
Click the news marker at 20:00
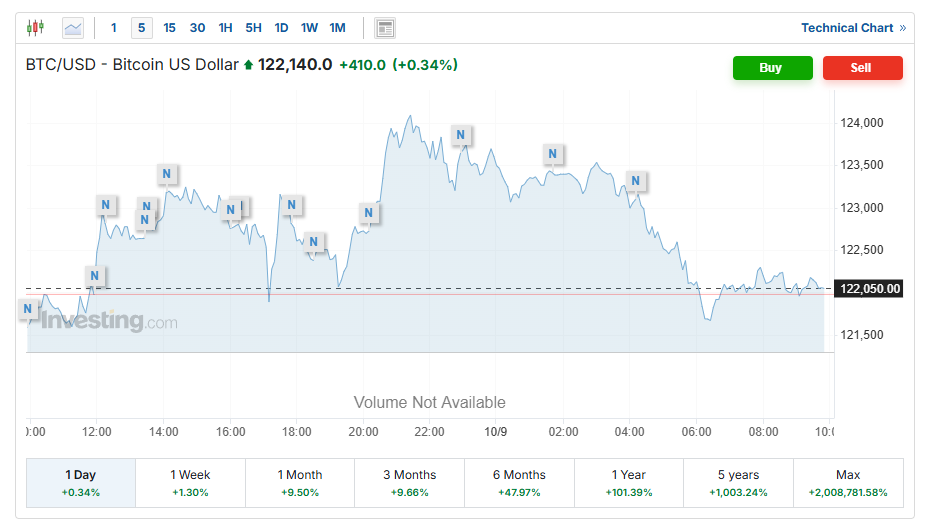click(369, 212)
